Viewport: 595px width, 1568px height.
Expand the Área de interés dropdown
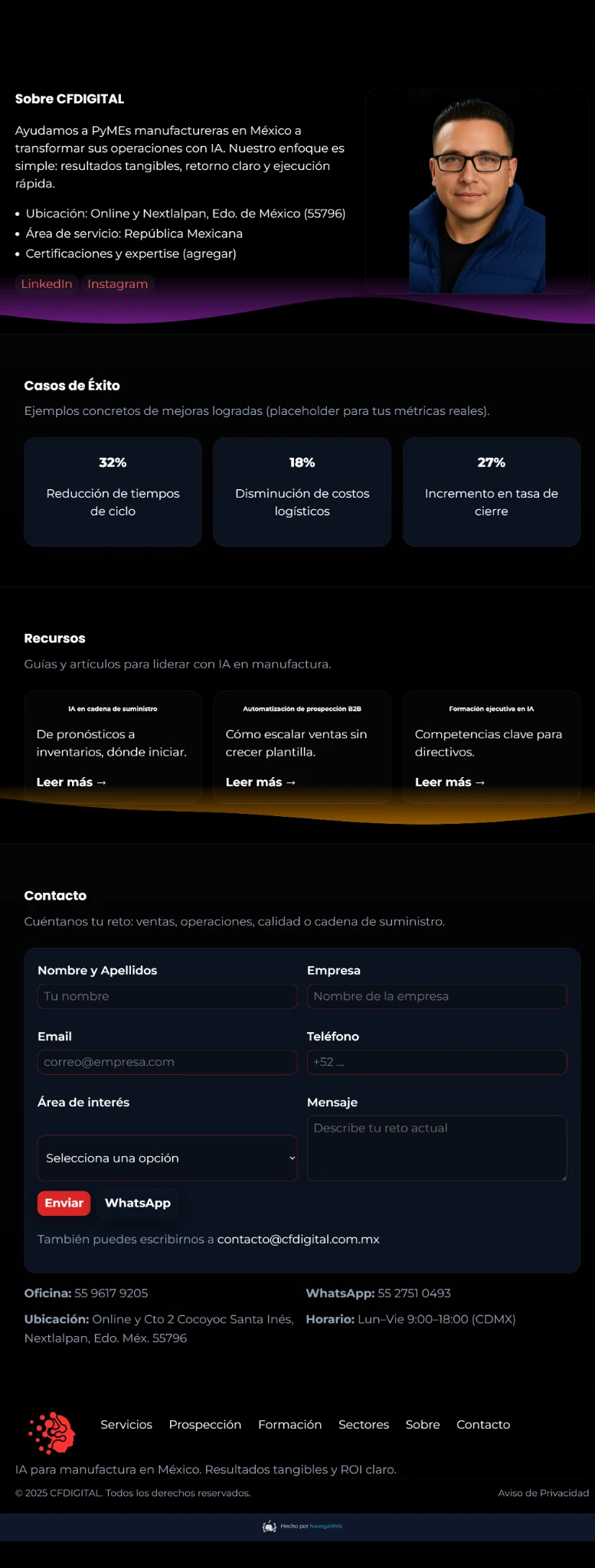coord(167,1158)
